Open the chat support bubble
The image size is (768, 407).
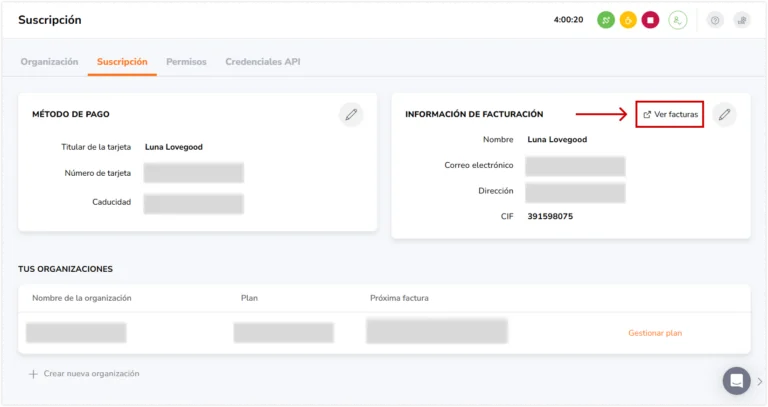(x=737, y=381)
